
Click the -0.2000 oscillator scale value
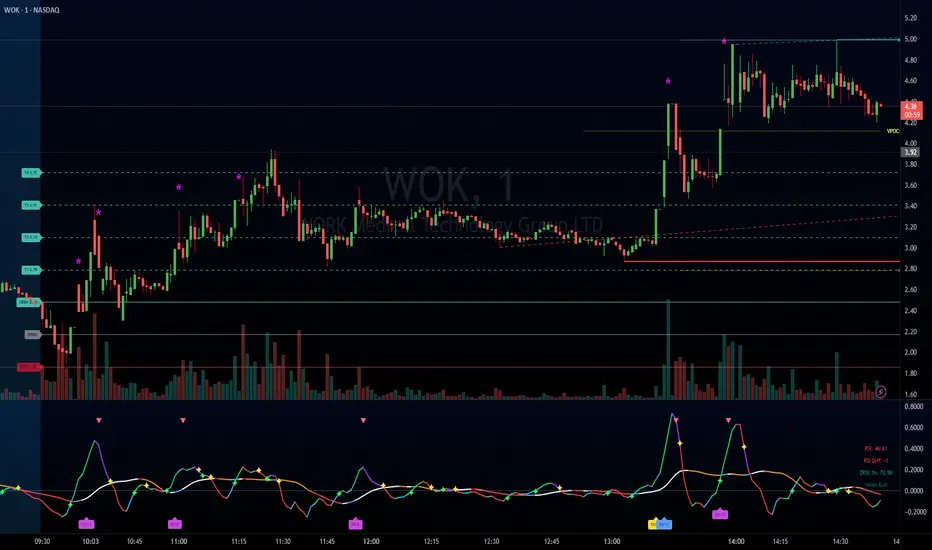point(914,512)
